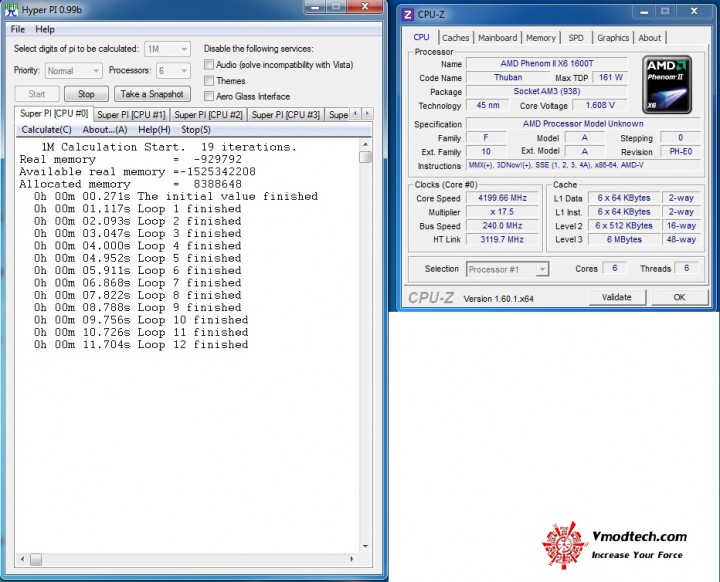Close the Hyper PI window
720x582 pixels.
click(365, 6)
